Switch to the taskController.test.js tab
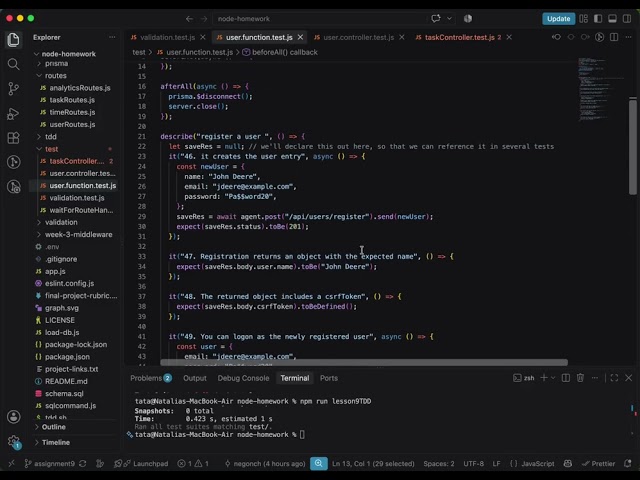The width and height of the screenshot is (640, 480). (458, 37)
